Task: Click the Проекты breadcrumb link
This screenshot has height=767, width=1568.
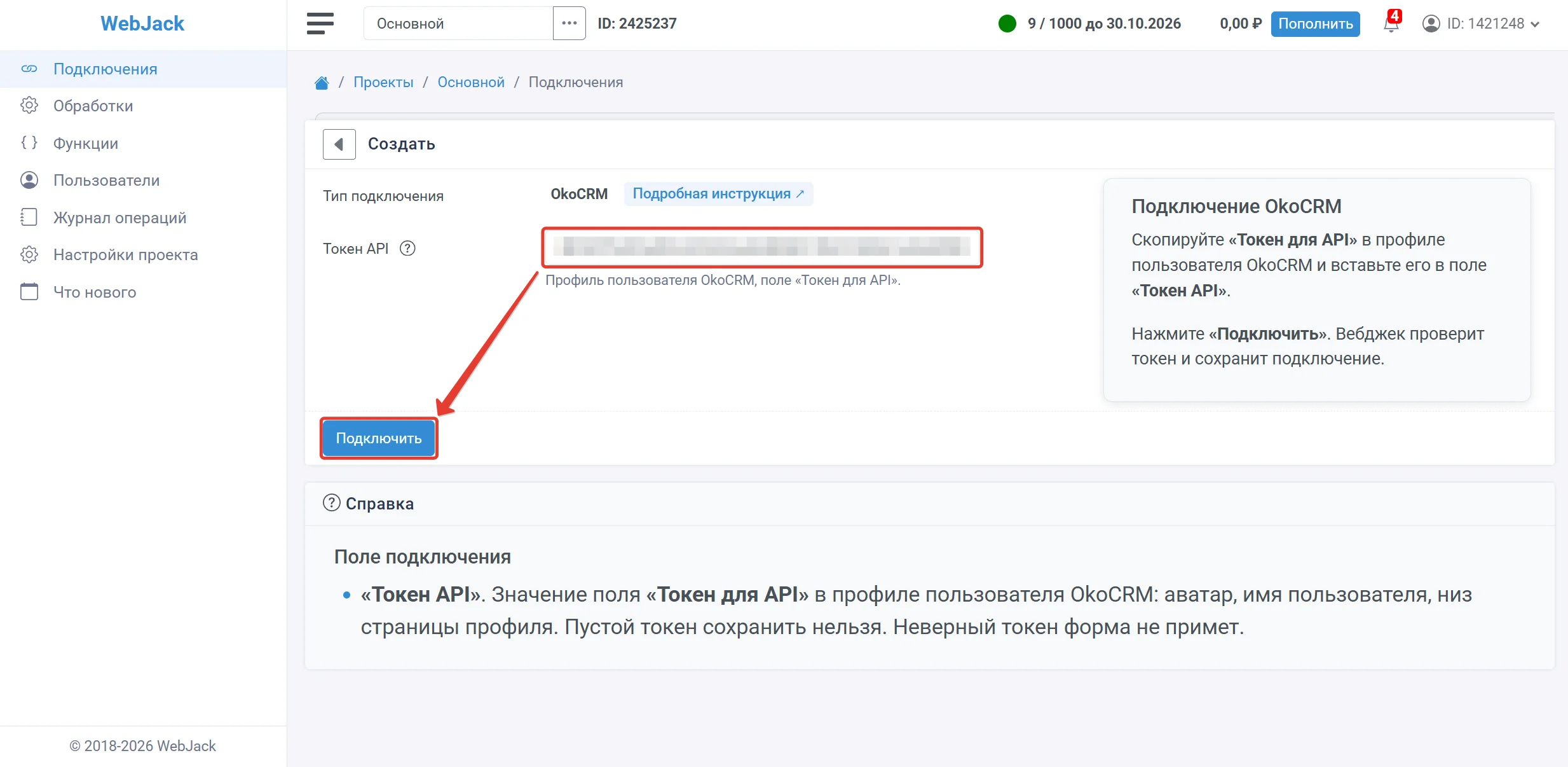Action: tap(383, 83)
